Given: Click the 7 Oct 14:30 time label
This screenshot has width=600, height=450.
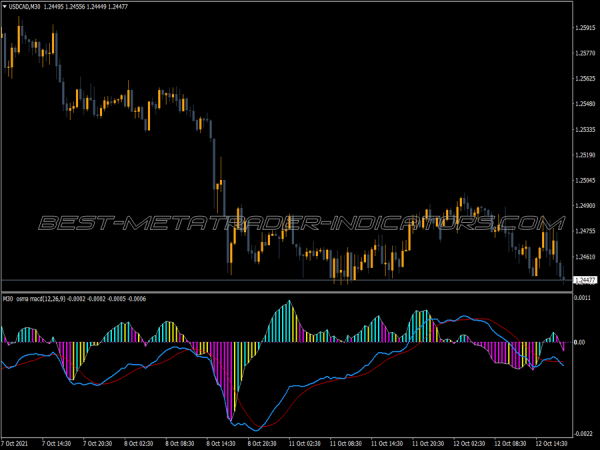Looking at the screenshot, I should coord(56,443).
